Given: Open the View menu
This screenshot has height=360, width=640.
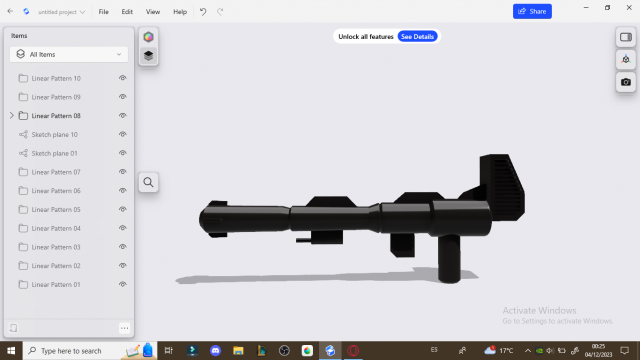Looking at the screenshot, I should coord(153,12).
